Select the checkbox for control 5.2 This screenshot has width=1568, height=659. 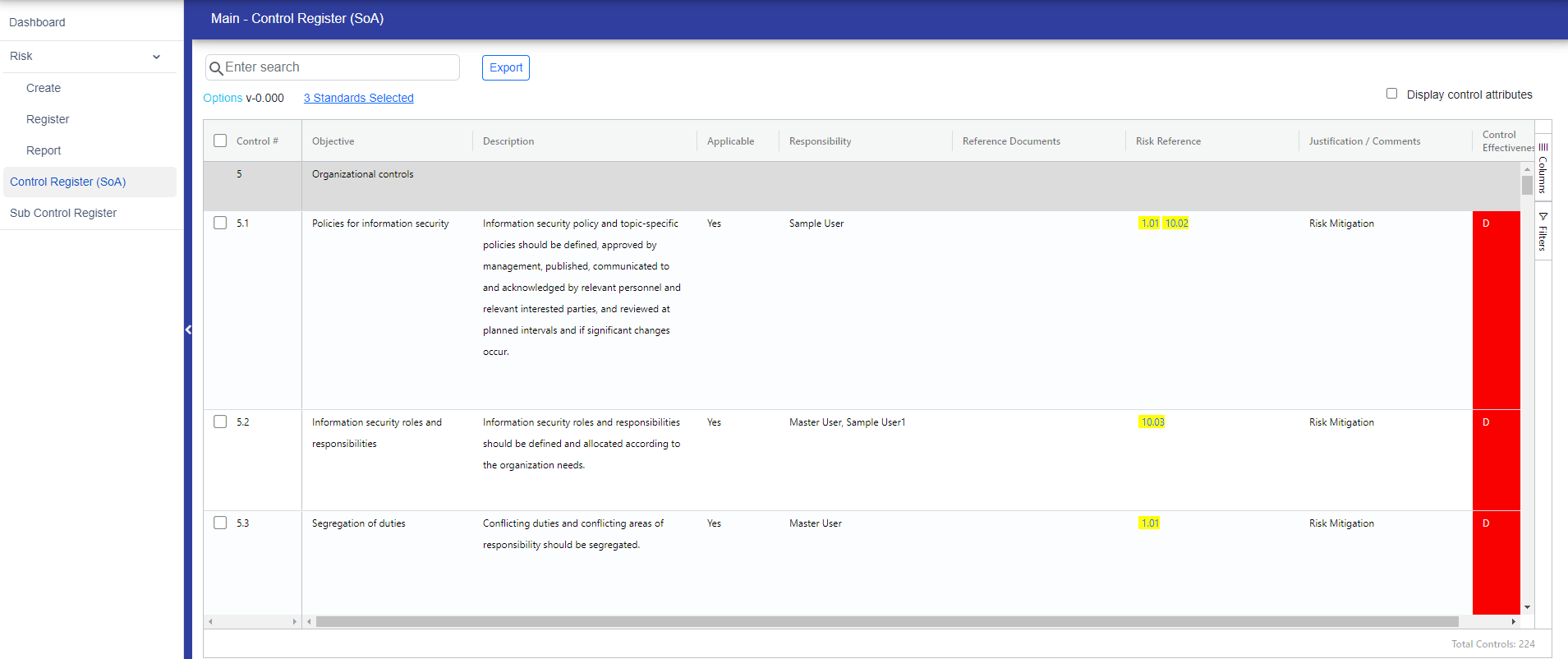click(220, 422)
